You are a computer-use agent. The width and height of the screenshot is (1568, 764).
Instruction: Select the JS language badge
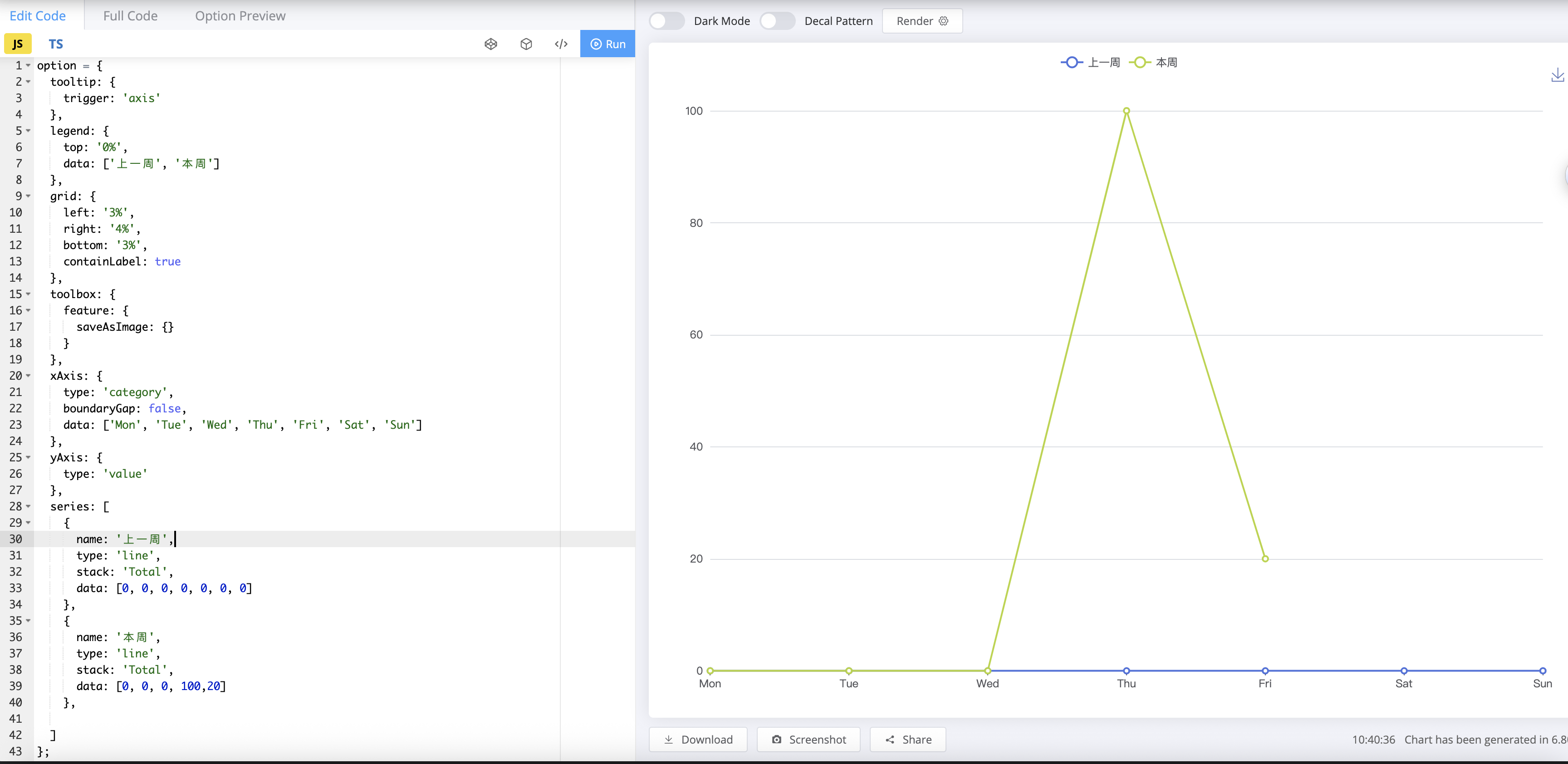tap(18, 44)
